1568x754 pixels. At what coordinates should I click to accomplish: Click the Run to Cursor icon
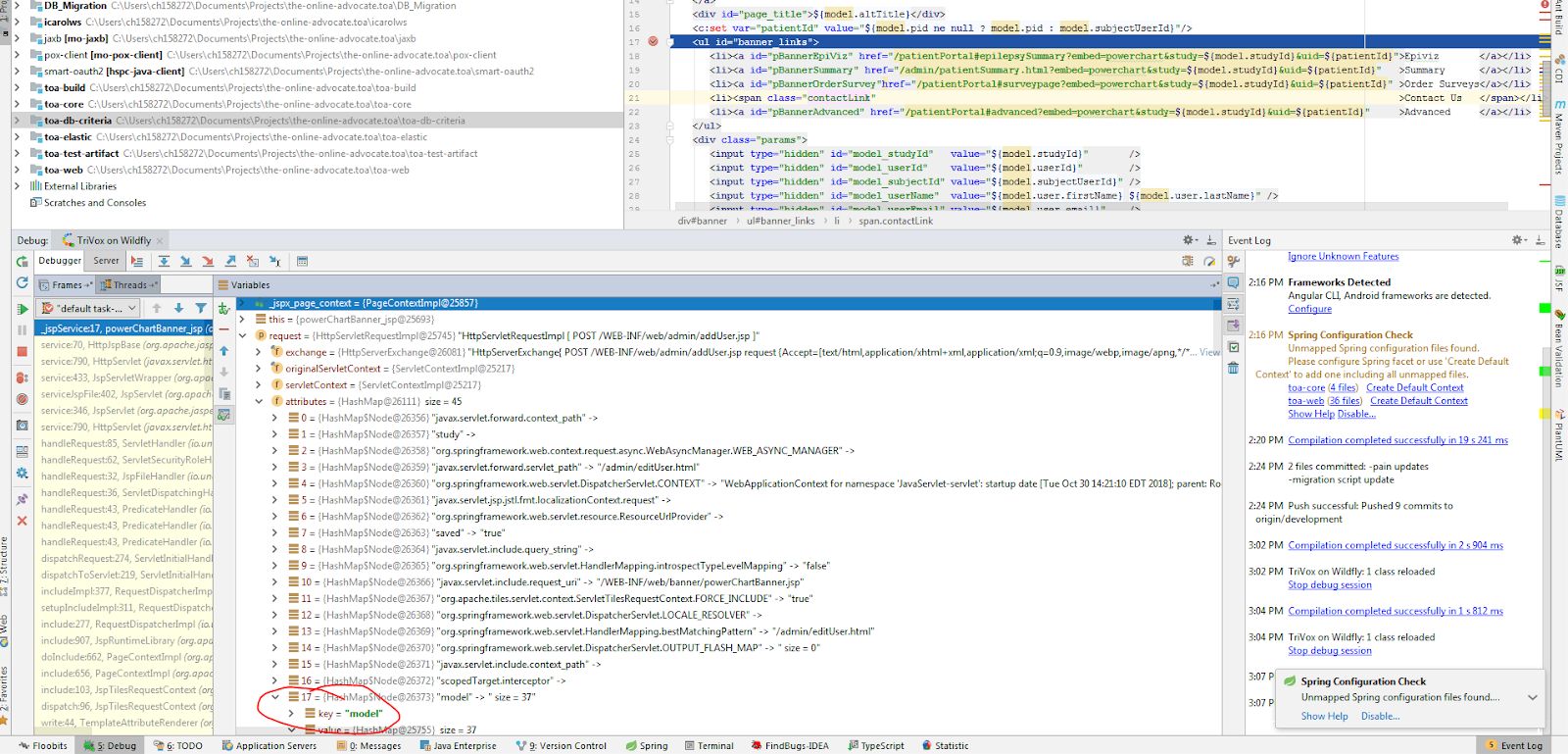(275, 262)
